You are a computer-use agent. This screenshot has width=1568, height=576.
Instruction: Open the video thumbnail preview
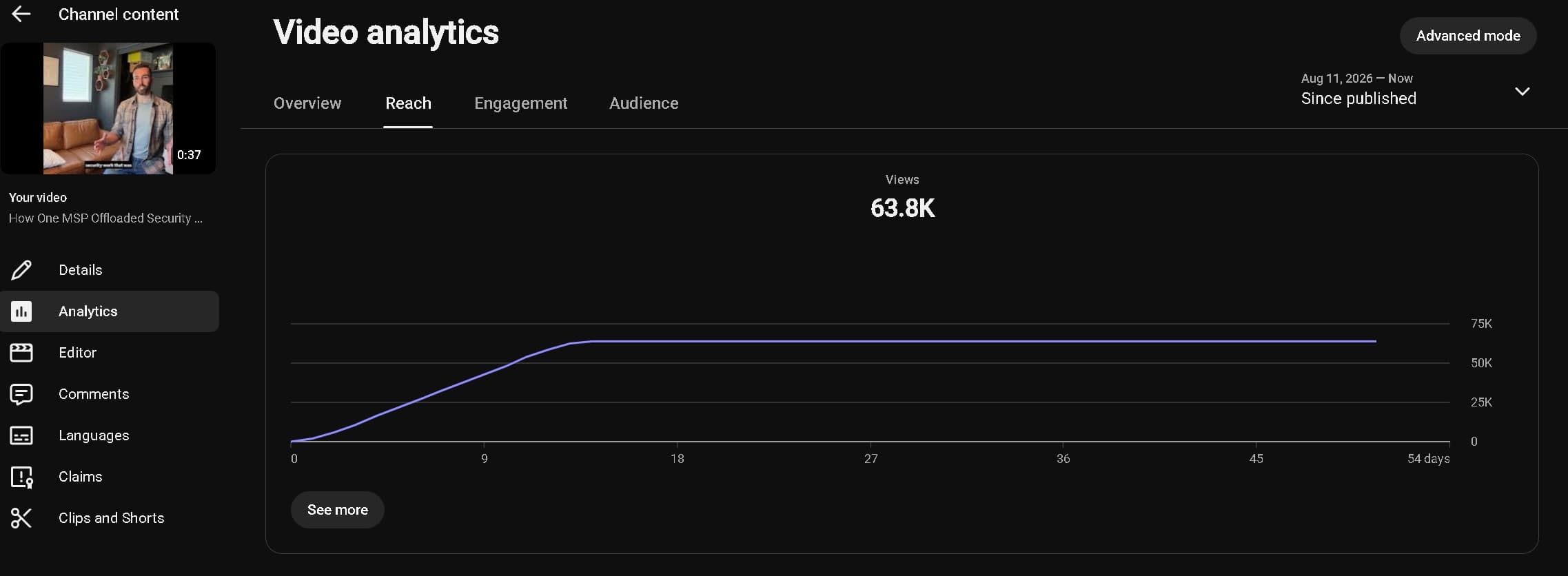coord(108,108)
